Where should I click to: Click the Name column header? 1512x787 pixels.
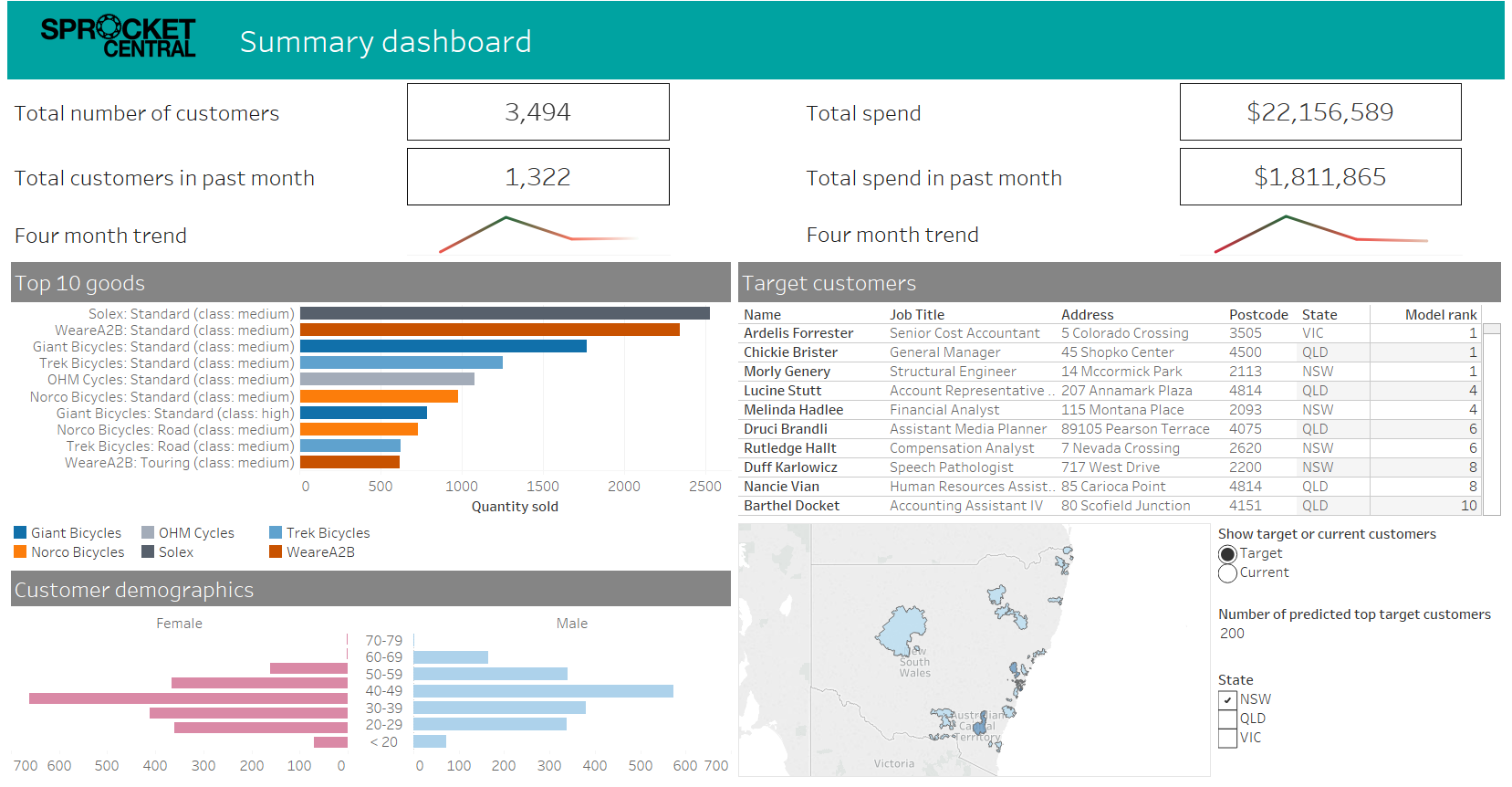click(762, 314)
